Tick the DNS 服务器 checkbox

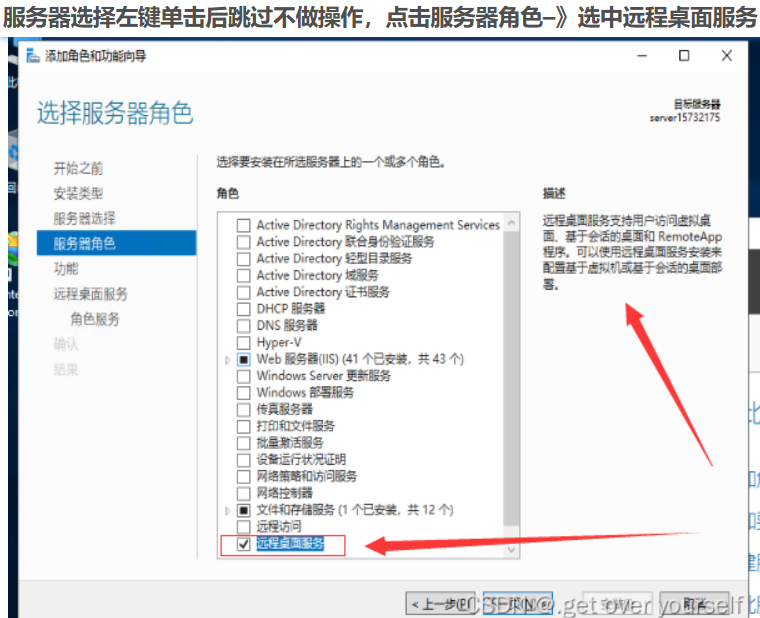pos(243,326)
